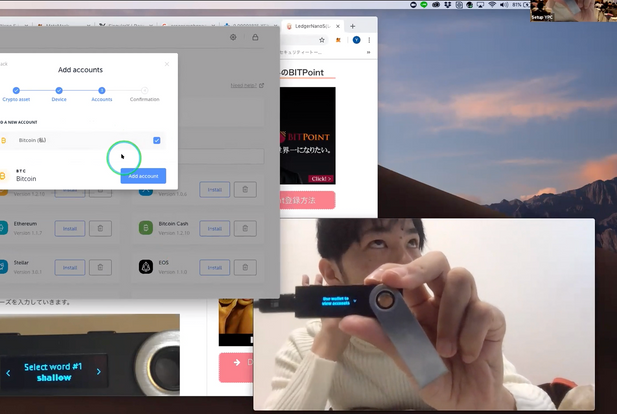This screenshot has width=617, height=414.
Task: Open the Creative Cloud menu bar icon
Action: [436, 5]
